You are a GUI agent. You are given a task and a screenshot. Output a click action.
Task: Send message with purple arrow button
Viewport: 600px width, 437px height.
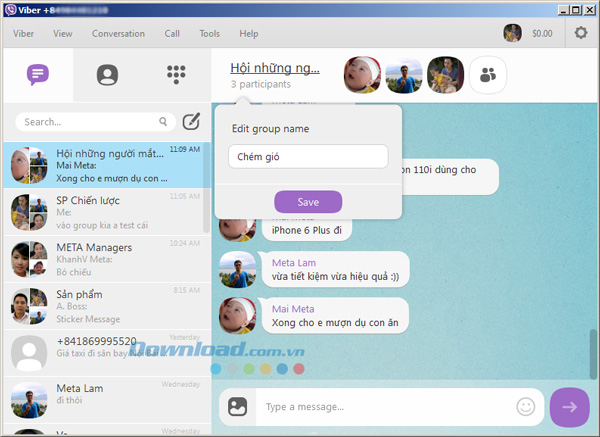pos(569,407)
